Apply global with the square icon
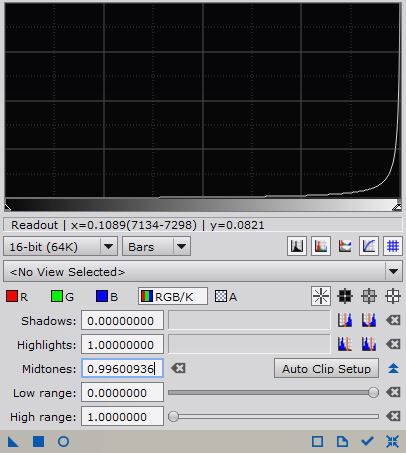This screenshot has height=453, width=406. (38, 442)
